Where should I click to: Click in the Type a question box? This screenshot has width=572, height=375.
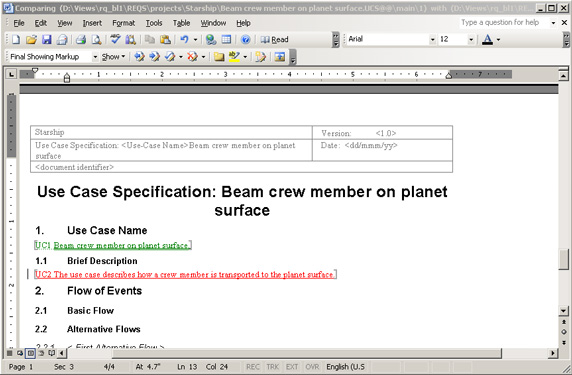tap(505, 23)
